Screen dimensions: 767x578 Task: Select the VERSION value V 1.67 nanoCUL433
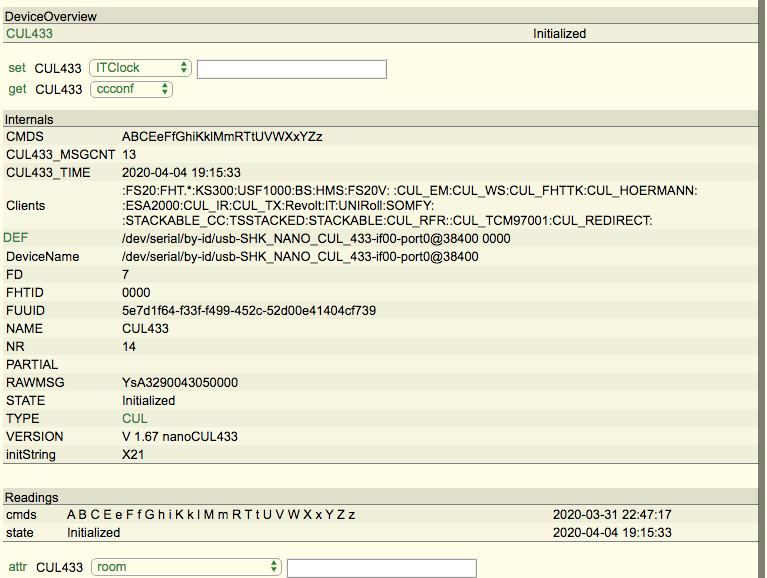point(180,437)
